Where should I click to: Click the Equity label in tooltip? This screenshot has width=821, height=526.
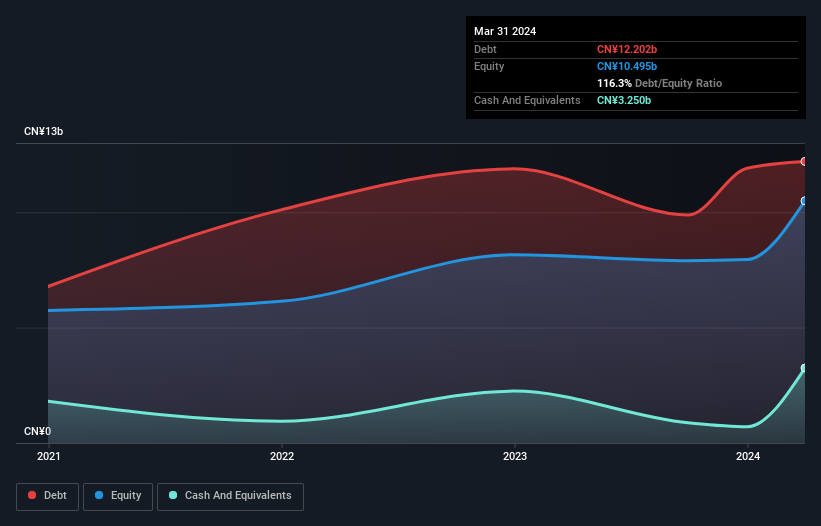(x=489, y=66)
